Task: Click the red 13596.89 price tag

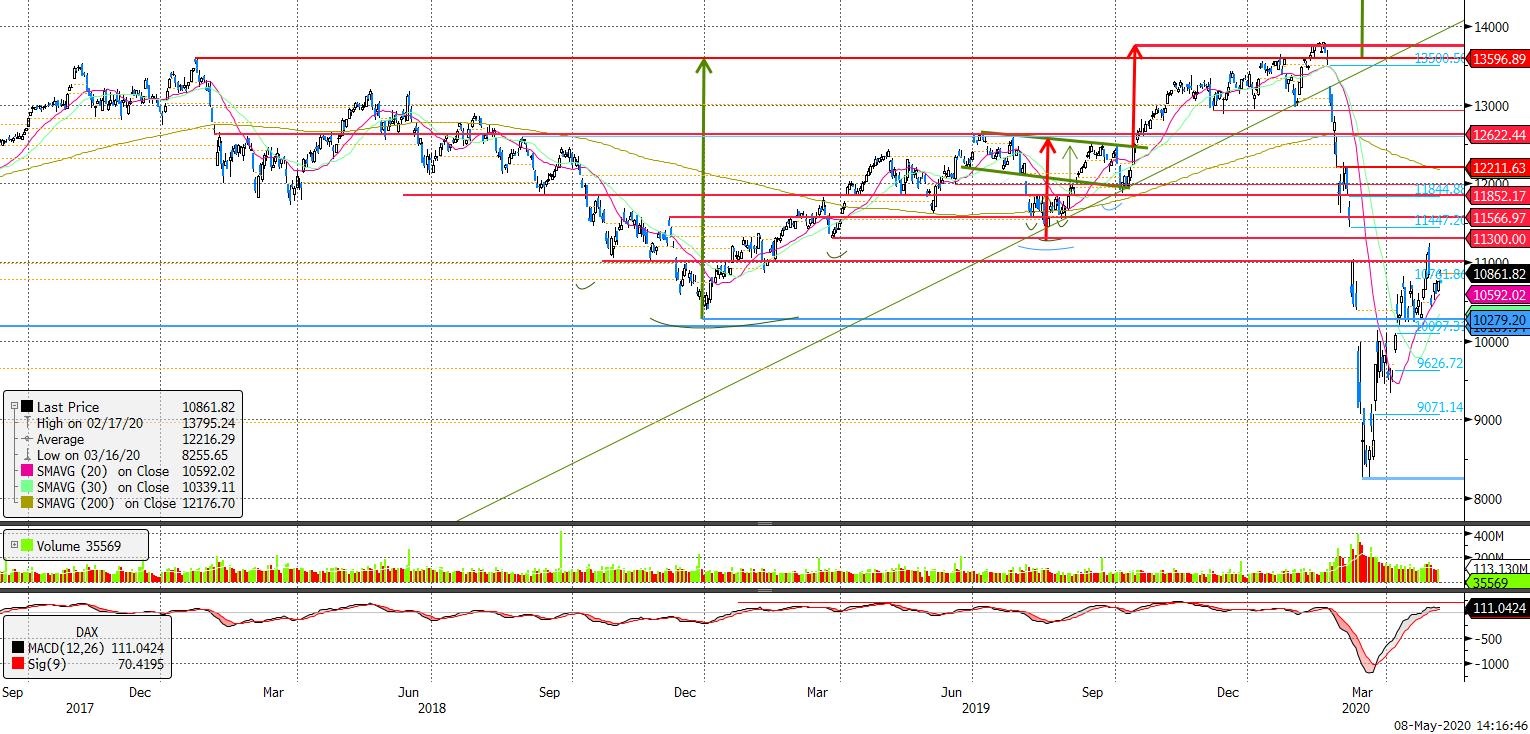Action: click(x=1496, y=59)
